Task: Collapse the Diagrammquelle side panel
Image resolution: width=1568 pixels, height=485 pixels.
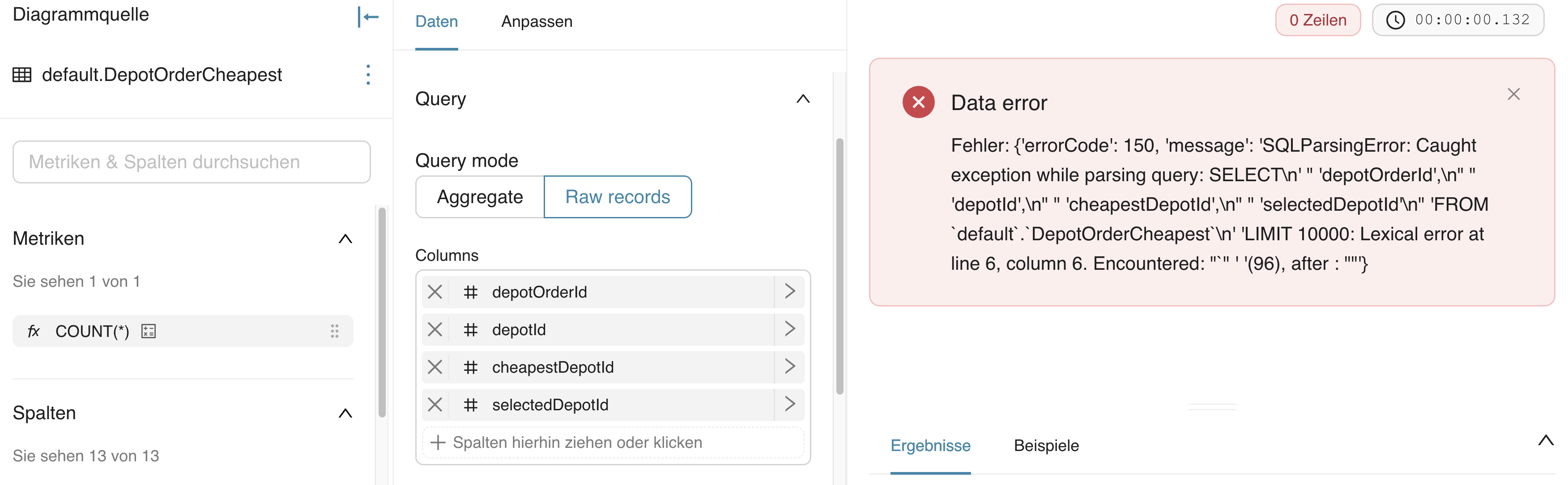Action: pos(368,17)
